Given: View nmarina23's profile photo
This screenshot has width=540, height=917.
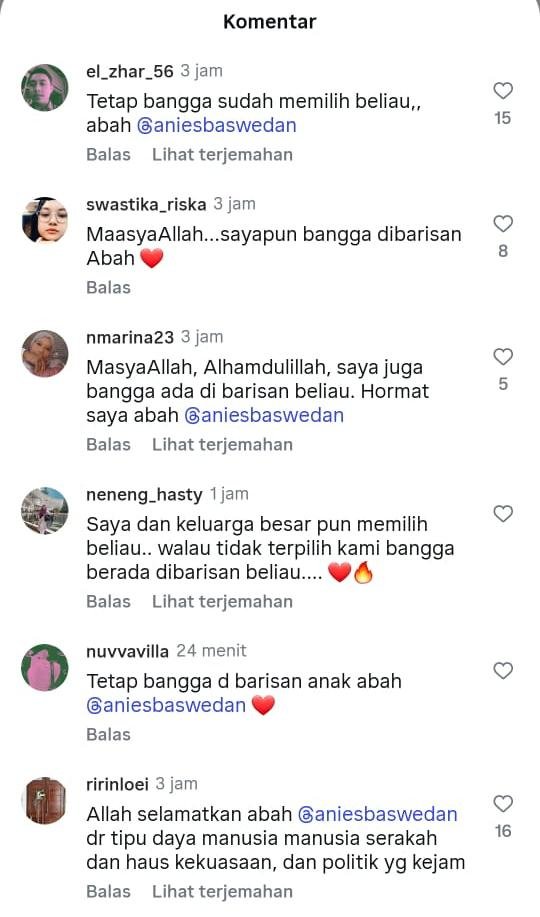Looking at the screenshot, I should point(44,354).
